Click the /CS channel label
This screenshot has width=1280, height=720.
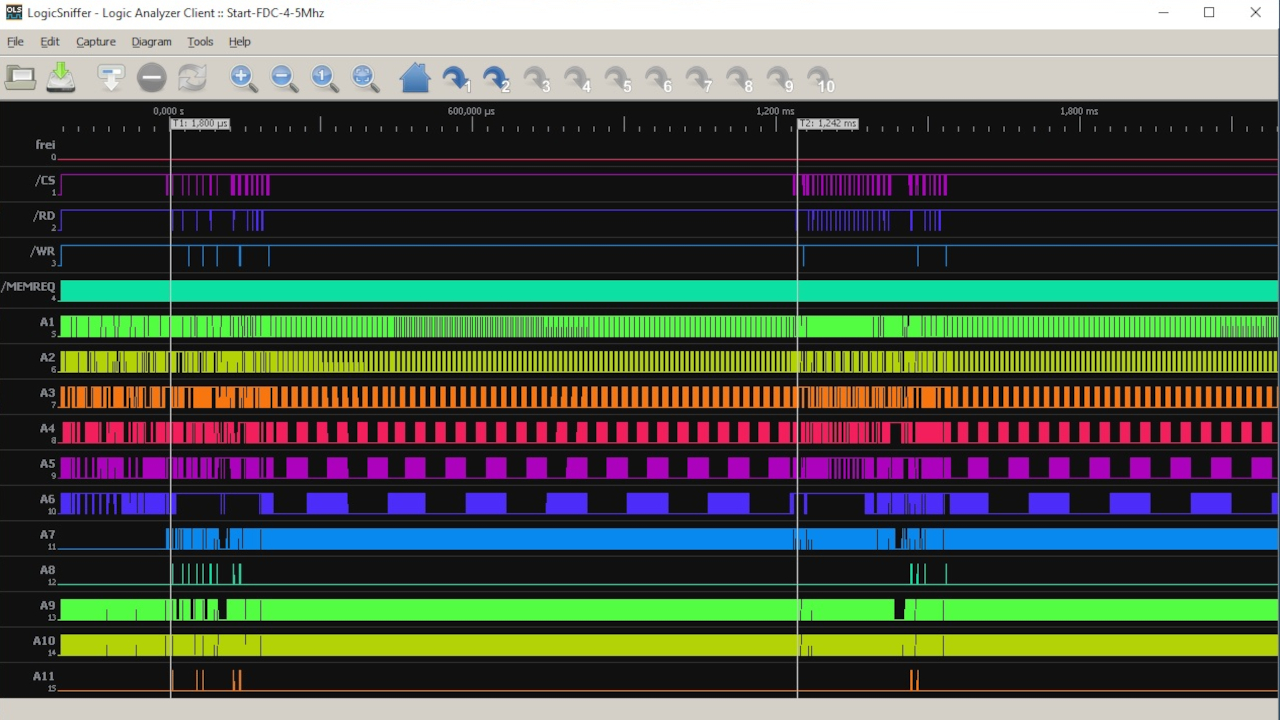[45, 181]
